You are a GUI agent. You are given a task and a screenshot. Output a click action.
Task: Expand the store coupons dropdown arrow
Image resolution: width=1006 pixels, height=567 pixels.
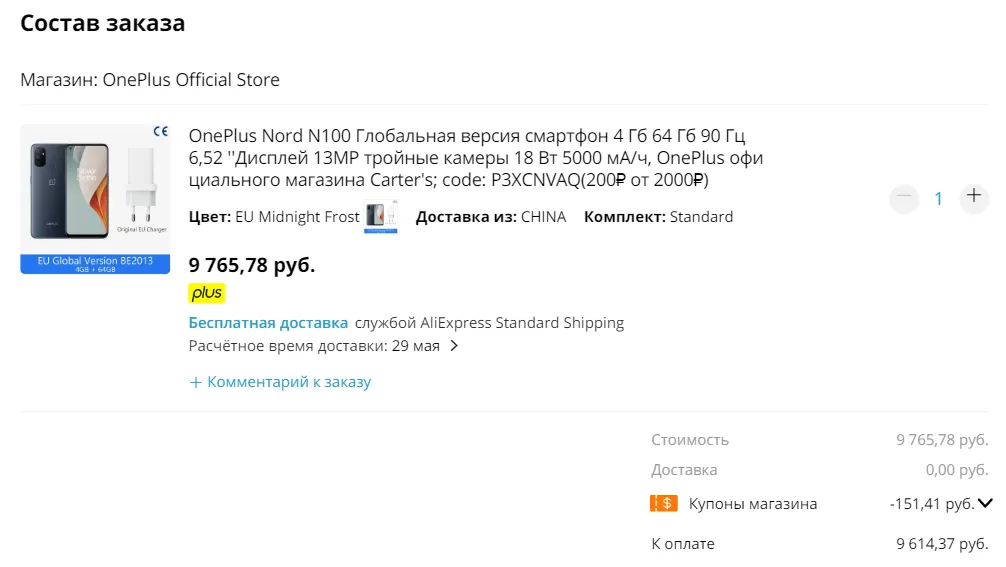[x=985, y=504]
